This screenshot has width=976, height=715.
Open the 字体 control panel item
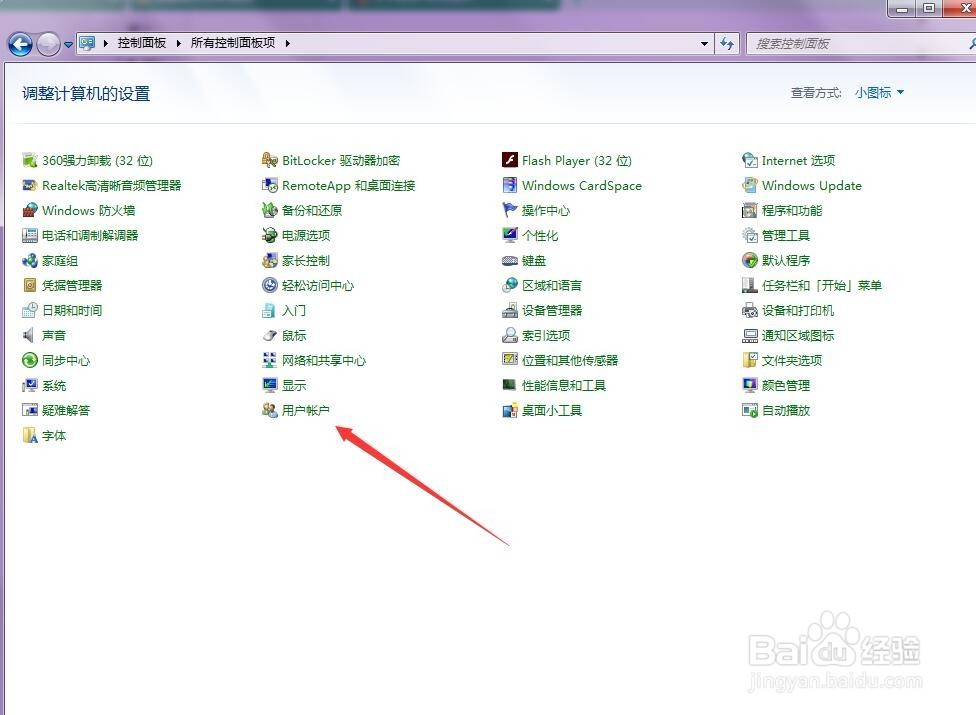53,435
